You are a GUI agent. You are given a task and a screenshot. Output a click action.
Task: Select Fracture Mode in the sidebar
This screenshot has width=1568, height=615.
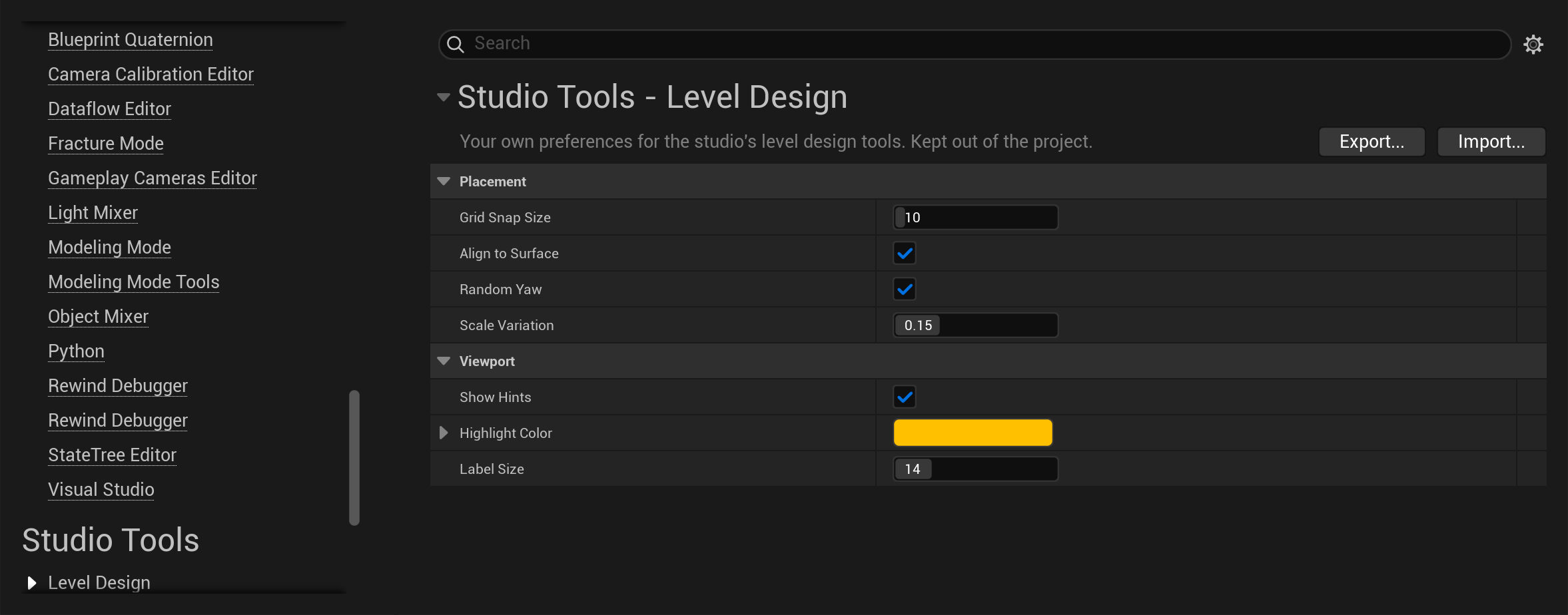[x=106, y=144]
